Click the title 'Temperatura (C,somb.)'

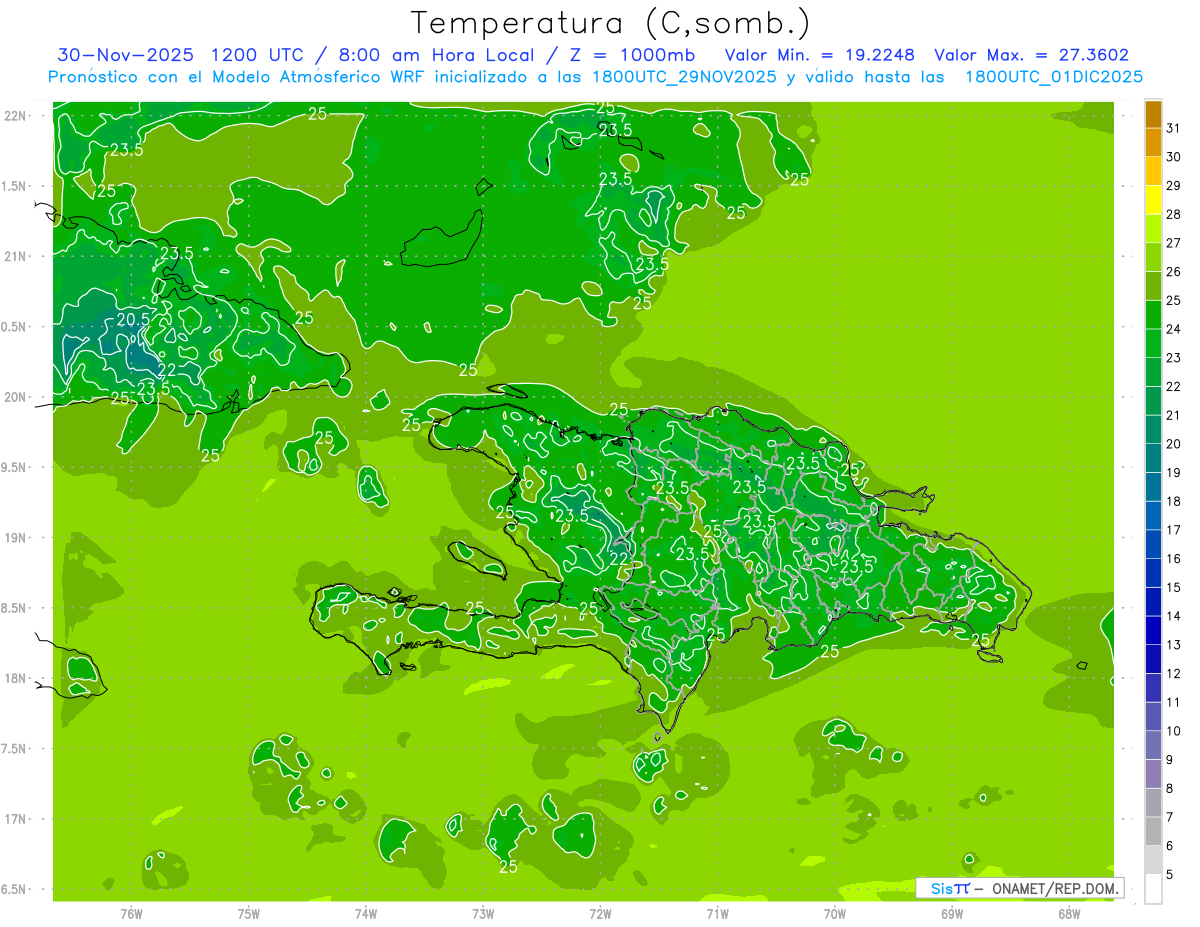(610, 23)
